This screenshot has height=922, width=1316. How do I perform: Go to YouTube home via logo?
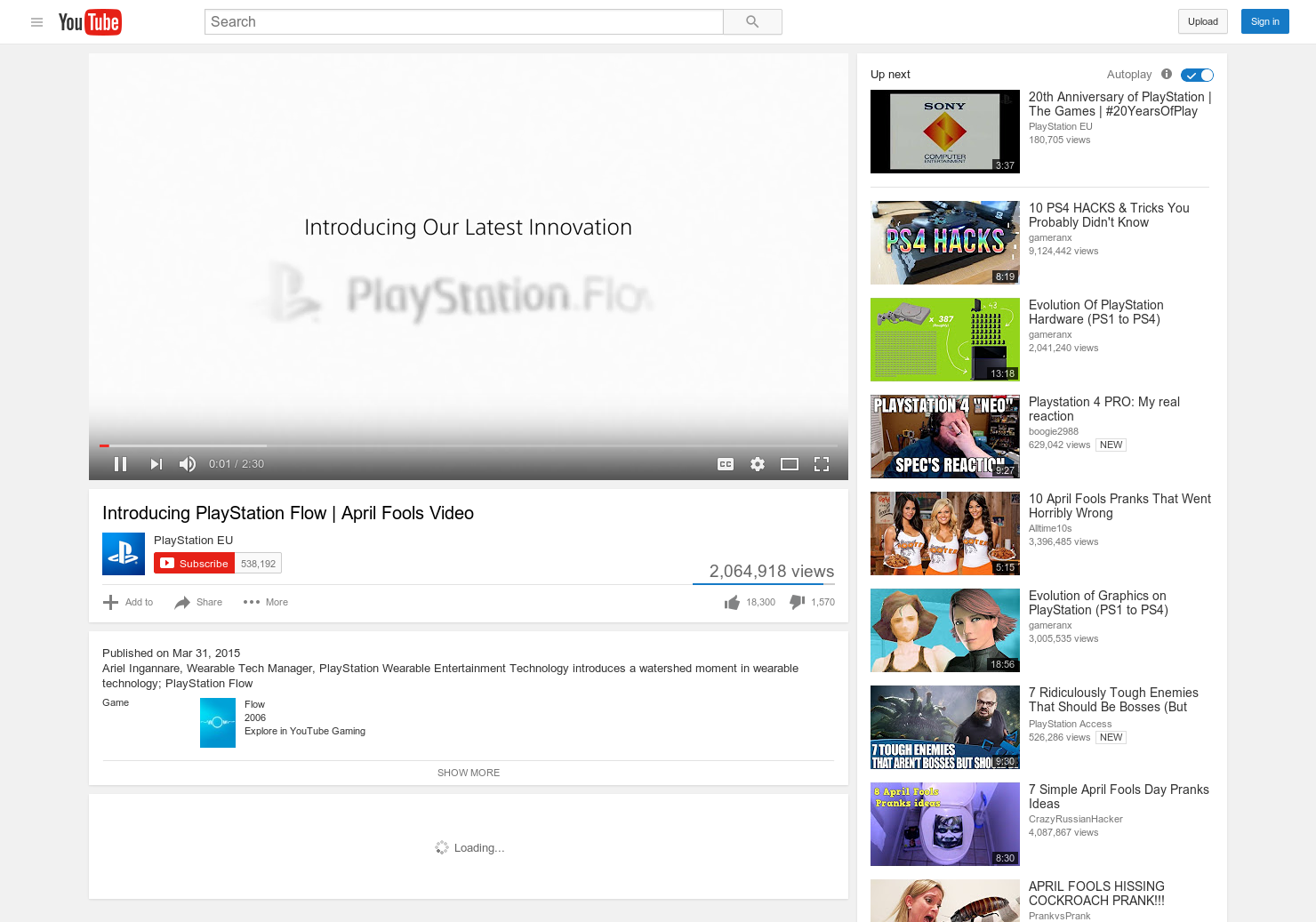pyautogui.click(x=90, y=22)
